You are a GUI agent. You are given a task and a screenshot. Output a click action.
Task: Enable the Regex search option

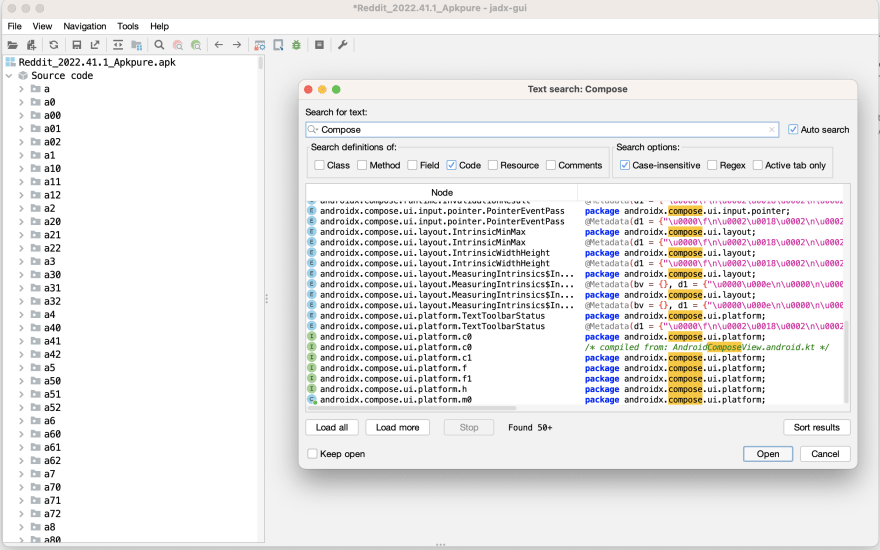[712, 165]
